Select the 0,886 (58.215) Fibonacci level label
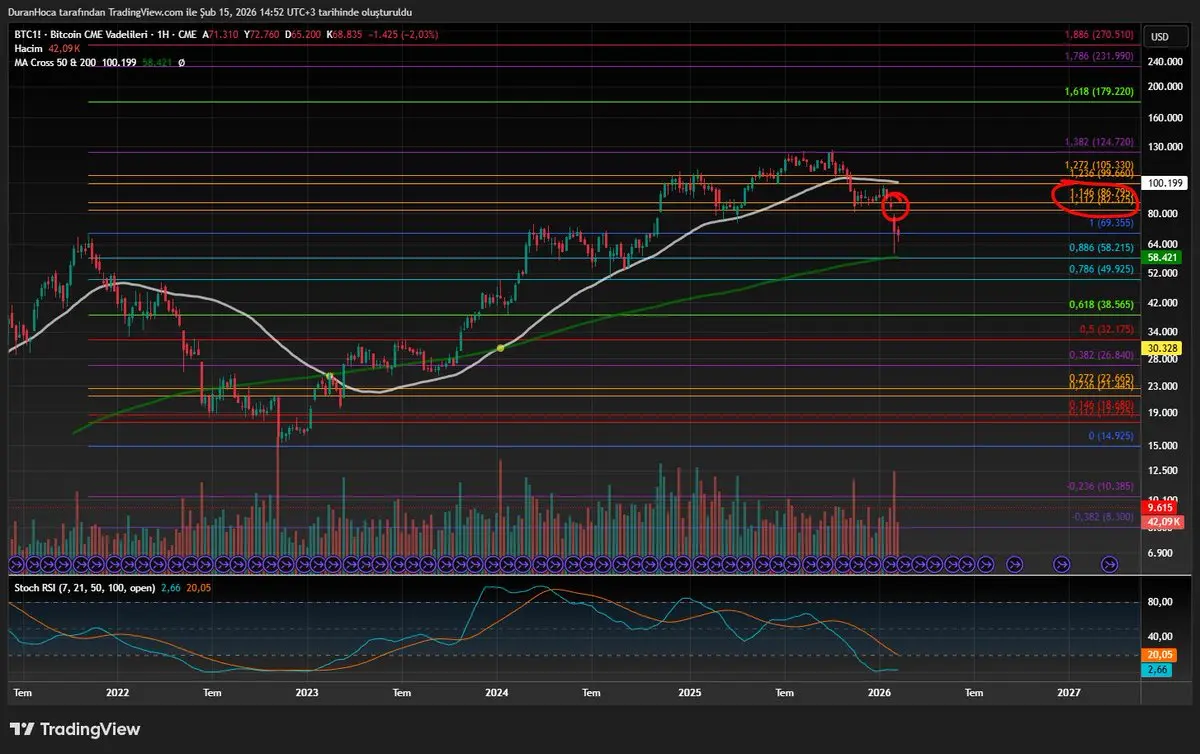1200x754 pixels. click(x=1101, y=247)
